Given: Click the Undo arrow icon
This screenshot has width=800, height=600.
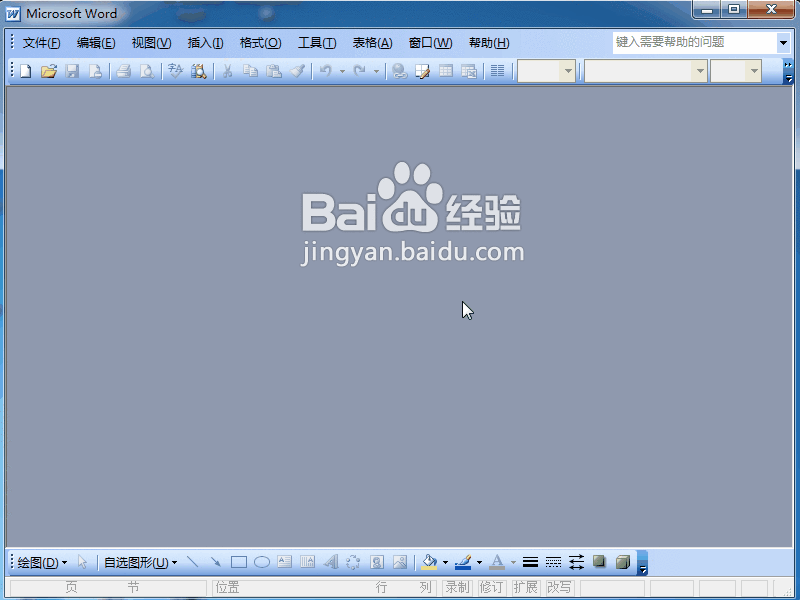Looking at the screenshot, I should click(326, 71).
